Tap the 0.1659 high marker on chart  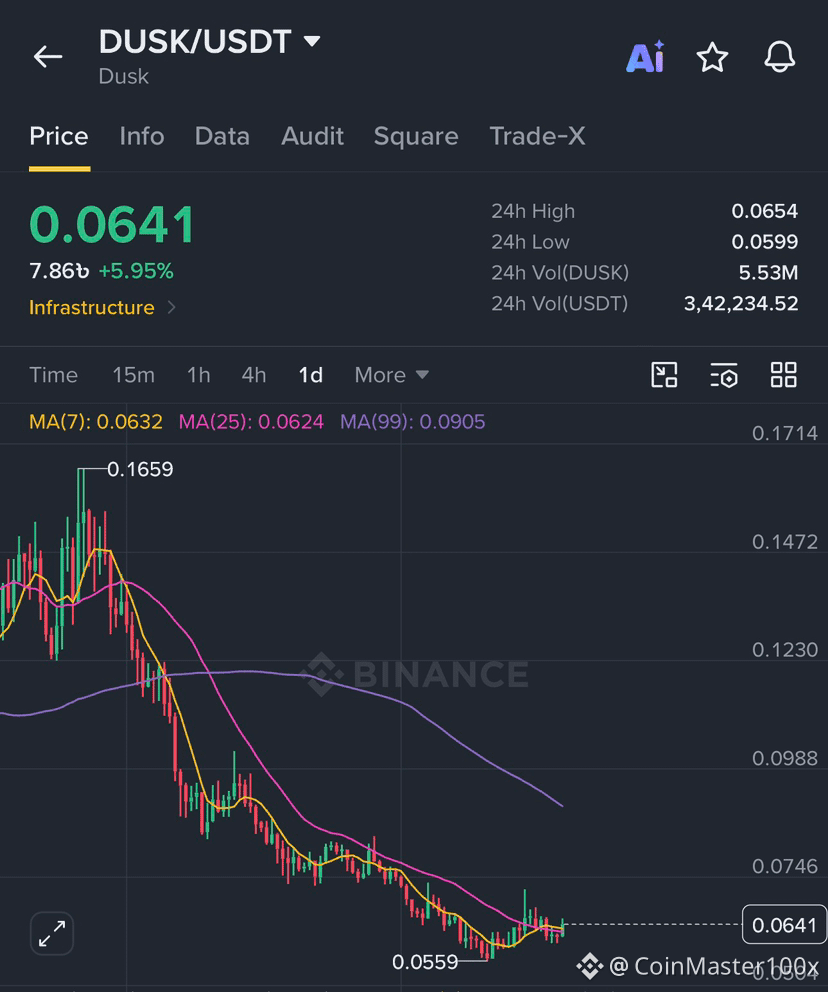tap(140, 469)
